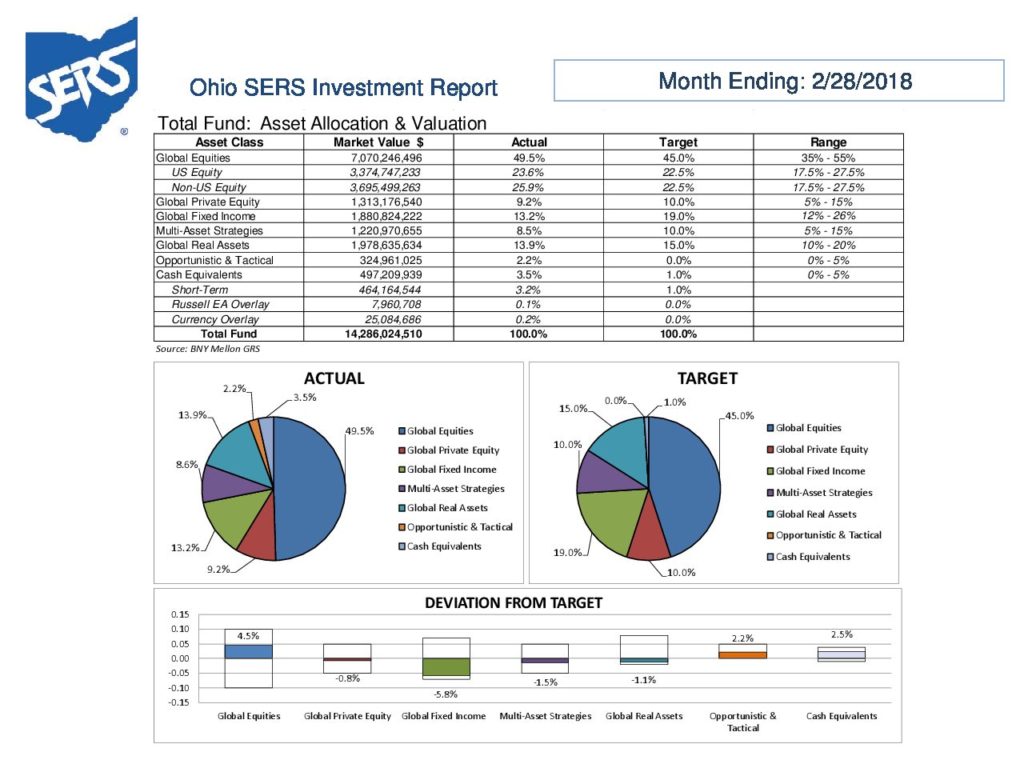This screenshot has width=1024, height=768.
Task: Click Opportunistic & Tactical swatch in ACTUAL legend
Action: (x=401, y=527)
